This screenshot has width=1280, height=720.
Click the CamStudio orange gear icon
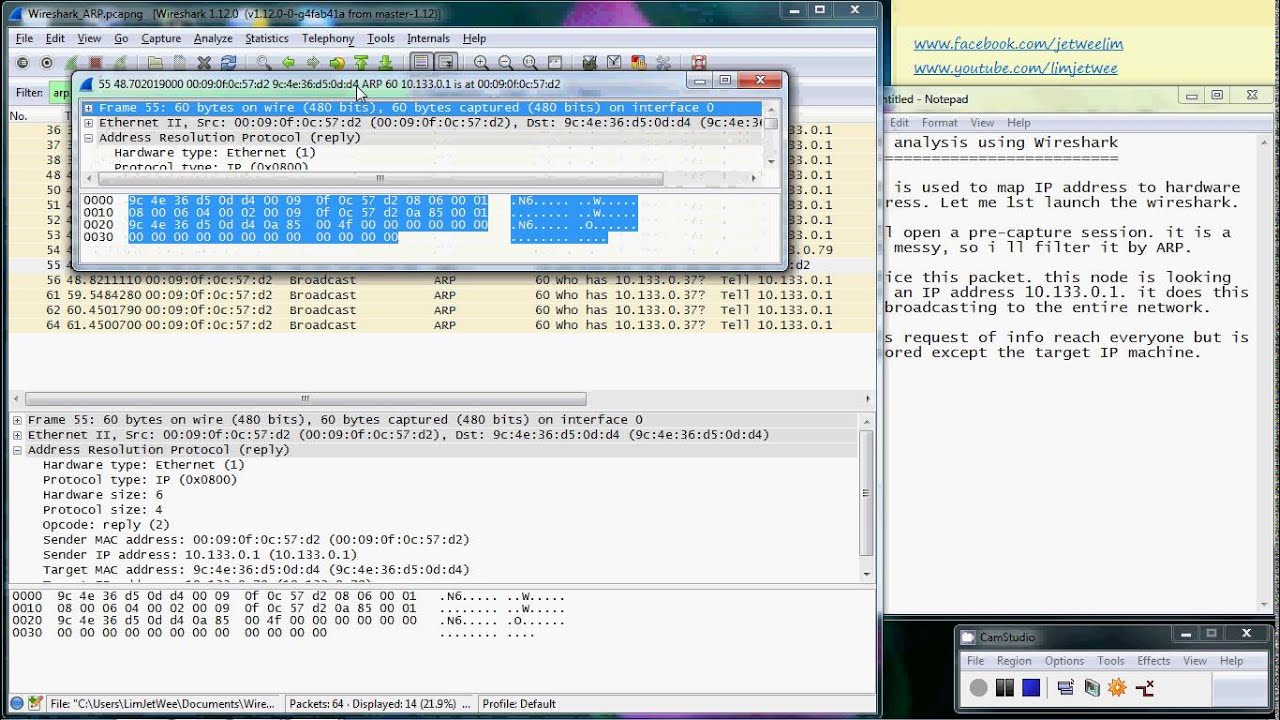pos(1117,687)
